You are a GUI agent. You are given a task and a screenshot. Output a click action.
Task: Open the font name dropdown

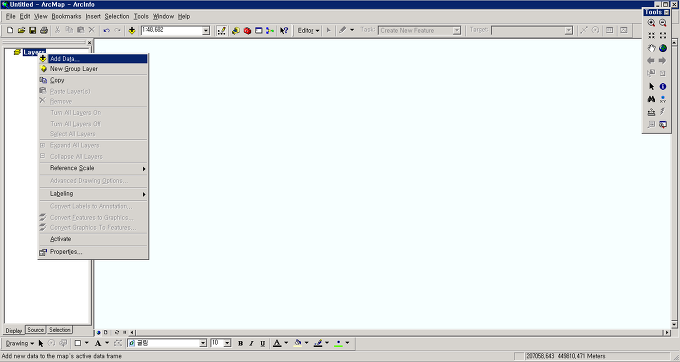tap(203, 343)
